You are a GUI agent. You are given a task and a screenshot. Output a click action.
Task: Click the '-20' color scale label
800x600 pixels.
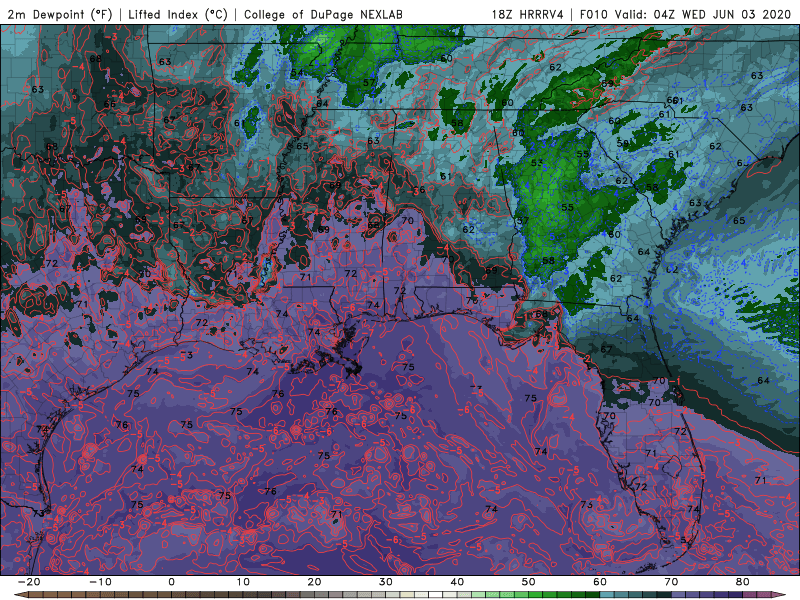pos(29,582)
